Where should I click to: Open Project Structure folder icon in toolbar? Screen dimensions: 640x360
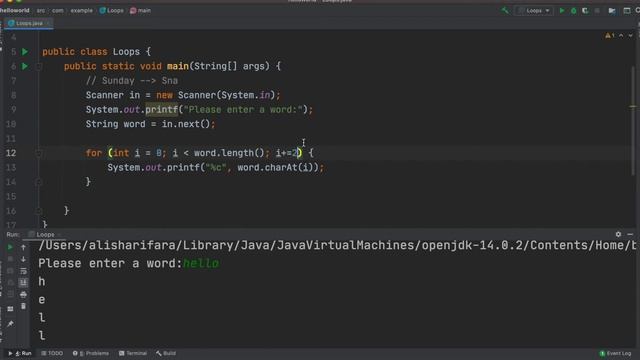(x=612, y=11)
